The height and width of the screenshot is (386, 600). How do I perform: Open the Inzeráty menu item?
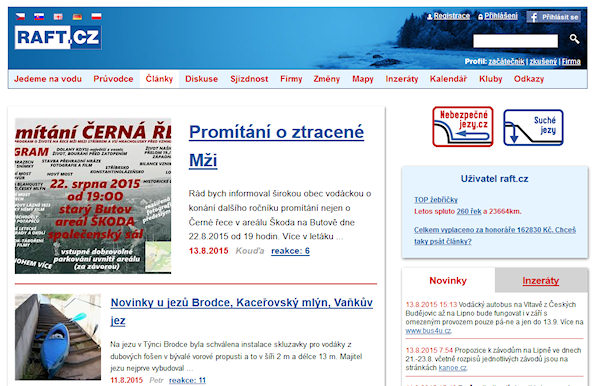click(402, 79)
